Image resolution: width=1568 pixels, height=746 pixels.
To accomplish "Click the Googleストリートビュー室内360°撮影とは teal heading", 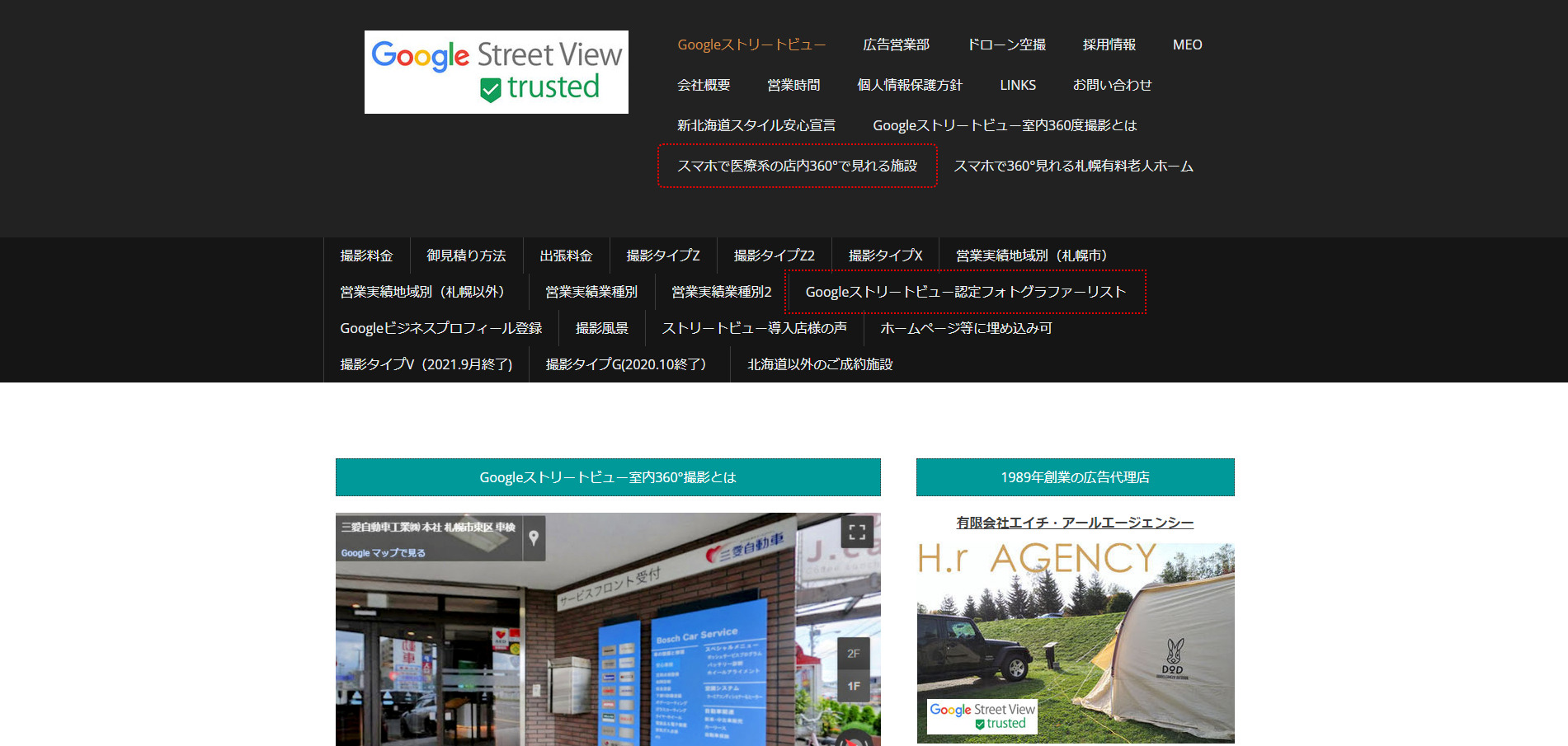I will pyautogui.click(x=608, y=477).
